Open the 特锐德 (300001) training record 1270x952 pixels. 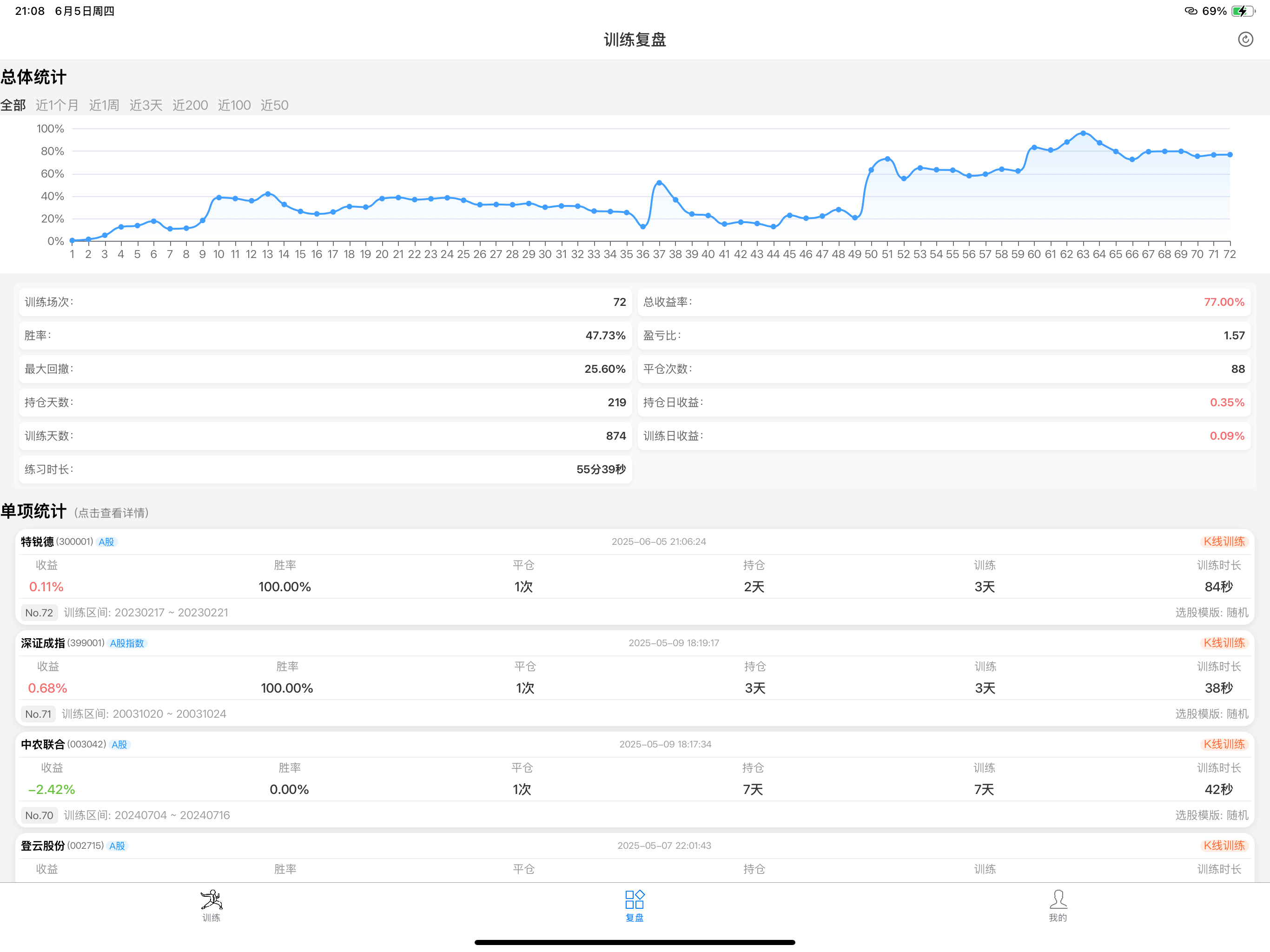[635, 576]
